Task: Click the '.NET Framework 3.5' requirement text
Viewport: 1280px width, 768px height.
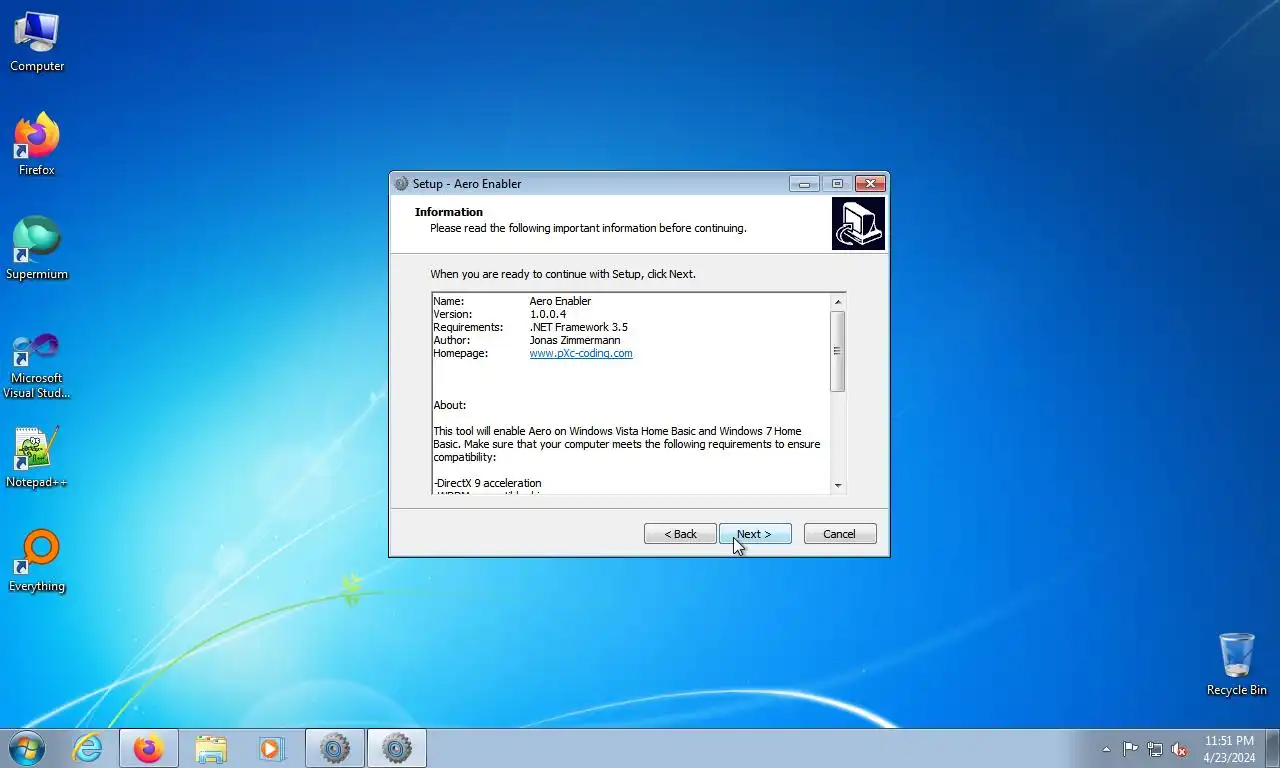Action: (579, 327)
